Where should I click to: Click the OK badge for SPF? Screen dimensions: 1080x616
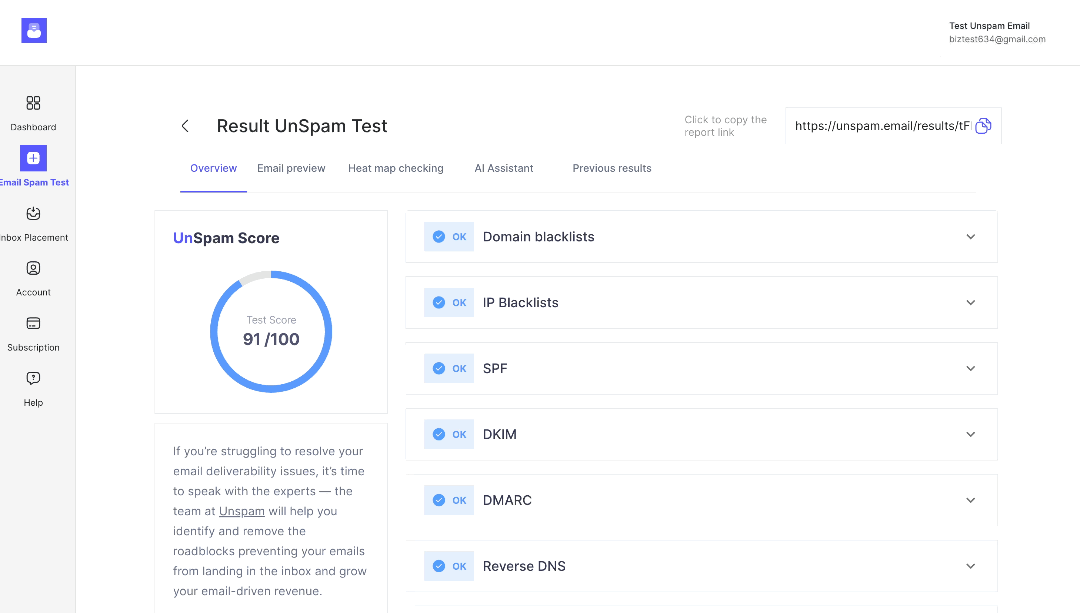[x=449, y=369]
